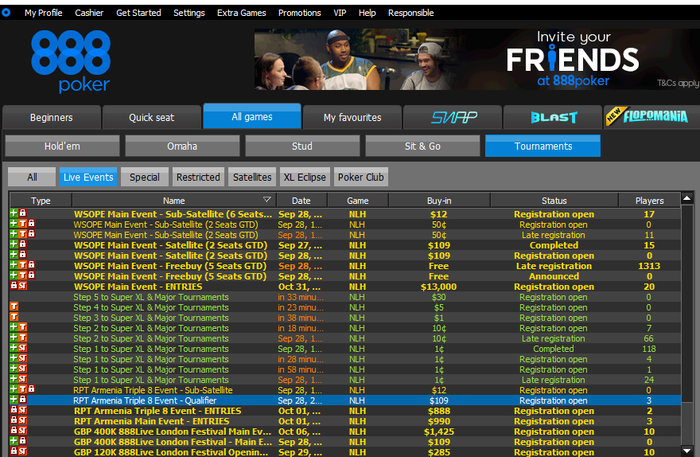The width and height of the screenshot is (700, 457).
Task: Click the lock icon in the $12 WSOPE Sub-Satellite row
Action: [22, 213]
